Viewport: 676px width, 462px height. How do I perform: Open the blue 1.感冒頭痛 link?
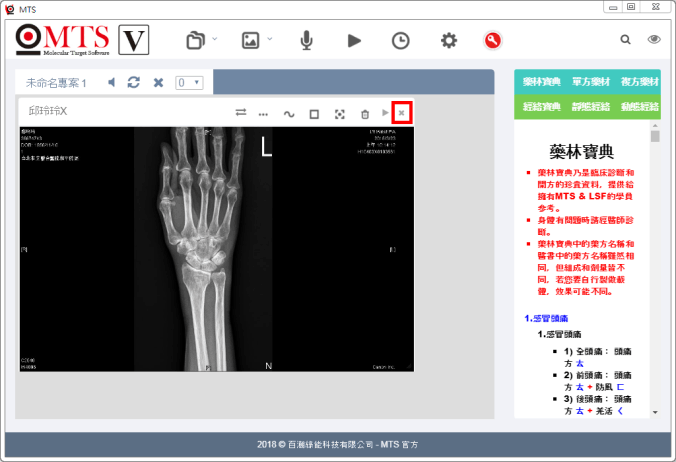coord(546,318)
